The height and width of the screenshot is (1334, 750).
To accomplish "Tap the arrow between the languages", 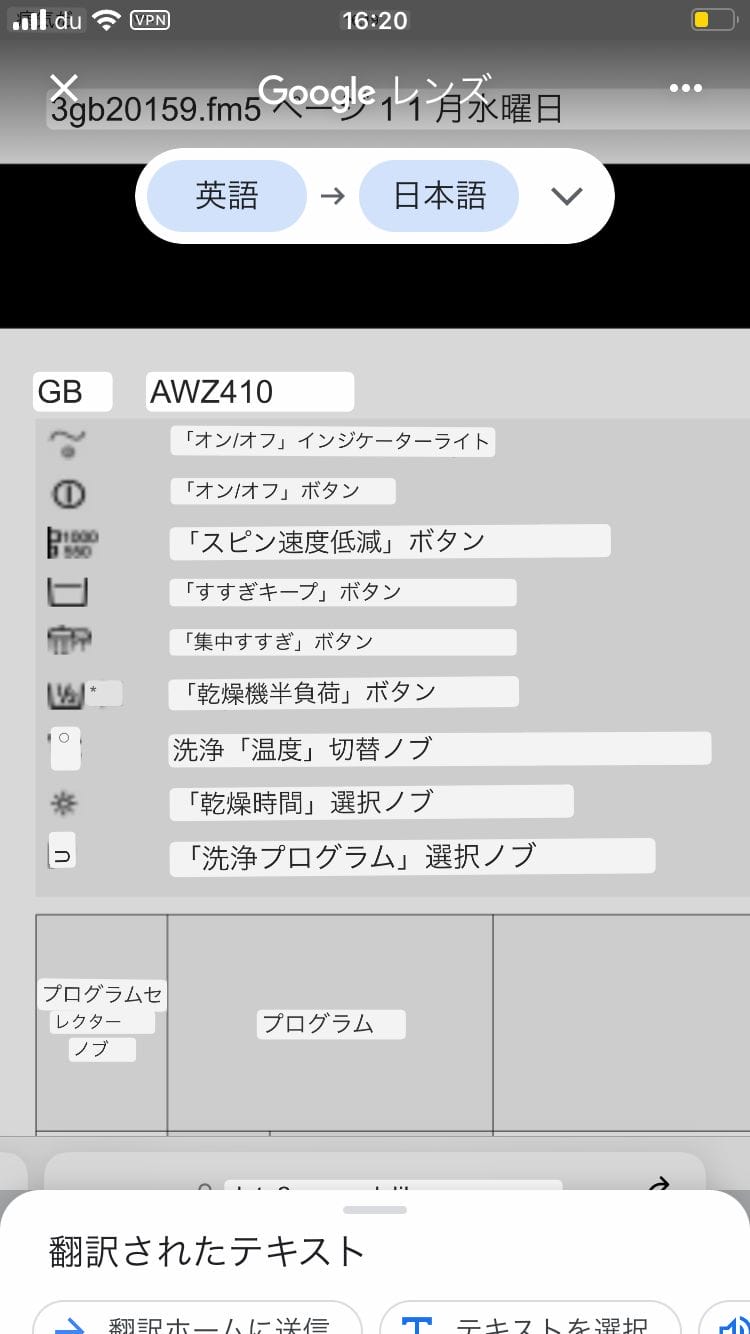I will (x=332, y=196).
